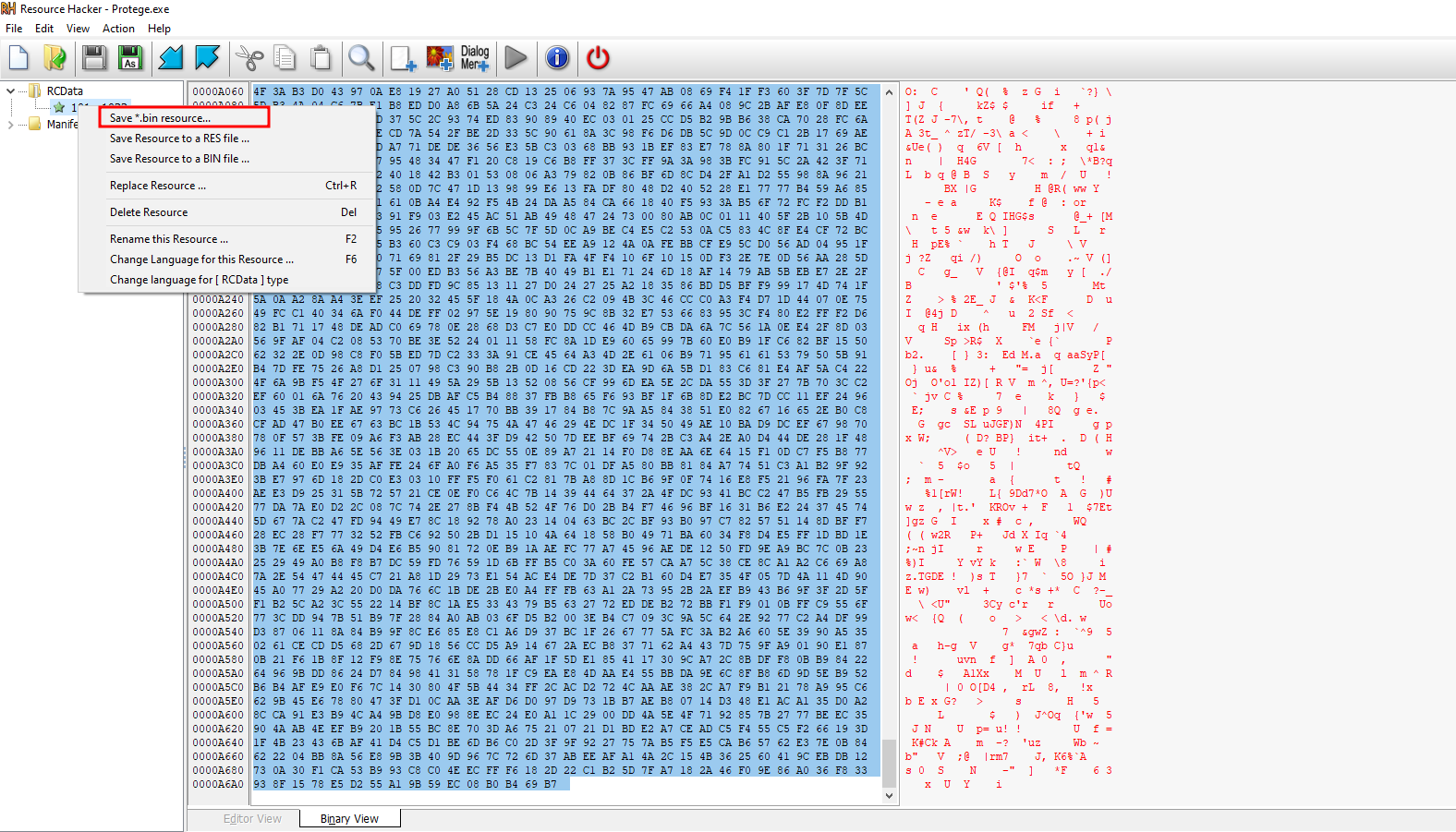Open the Help menu
Screen dimensions: 1456x832
click(159, 29)
